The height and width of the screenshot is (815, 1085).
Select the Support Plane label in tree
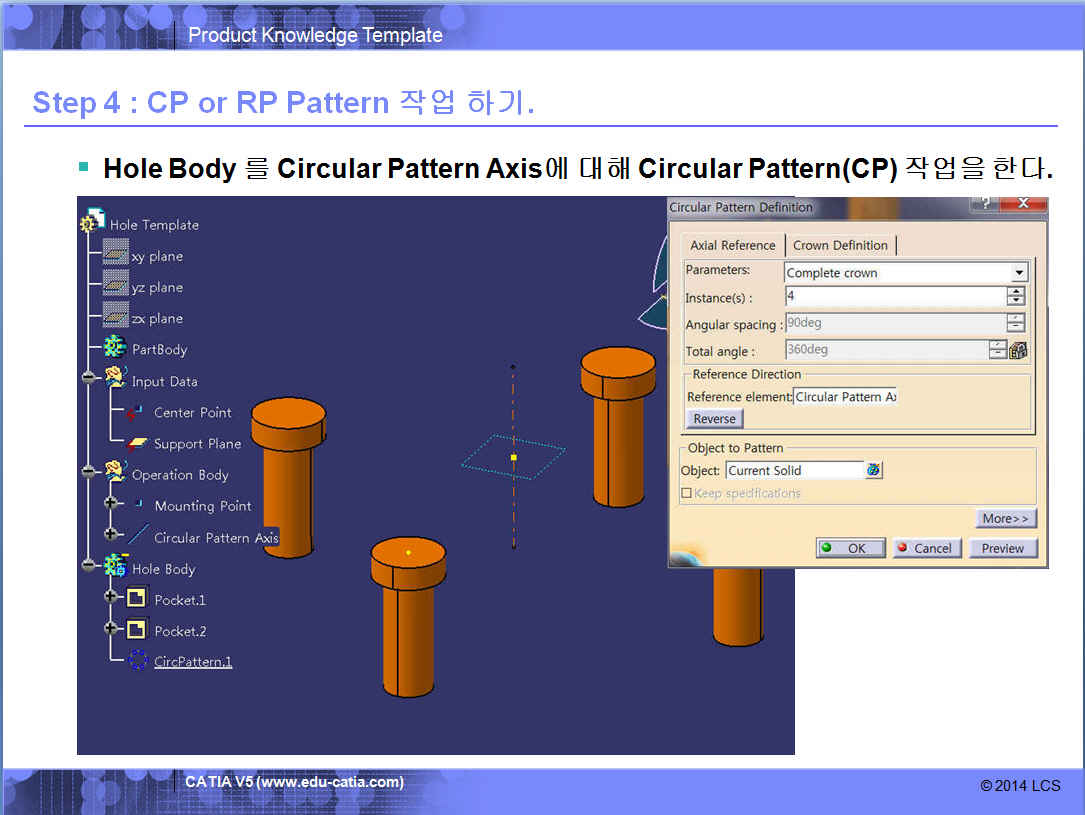[x=197, y=443]
